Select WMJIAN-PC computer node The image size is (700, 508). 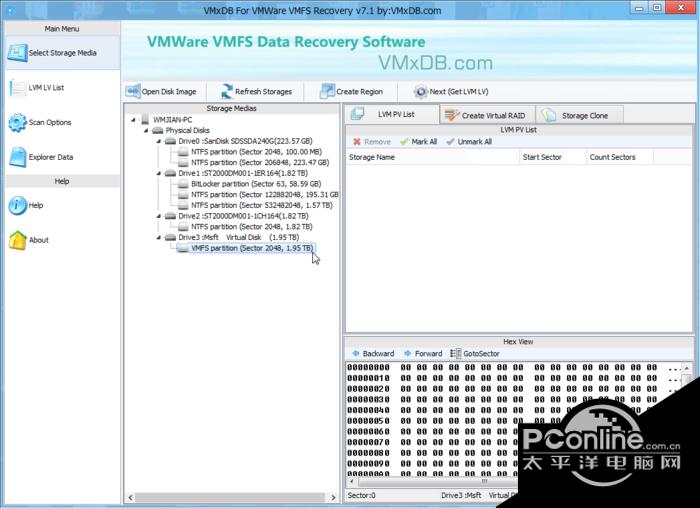[172, 120]
